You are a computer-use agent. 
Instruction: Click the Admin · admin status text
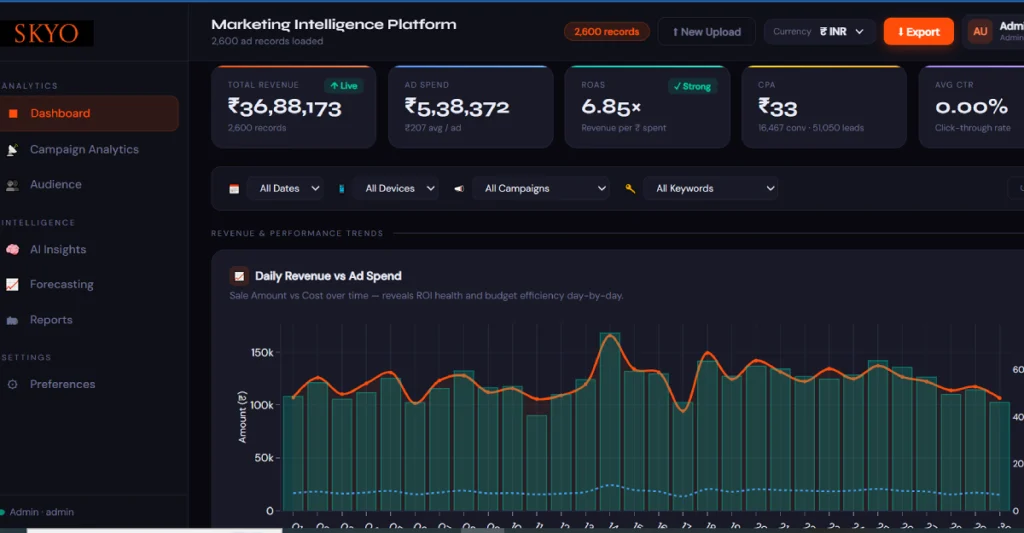coord(42,512)
